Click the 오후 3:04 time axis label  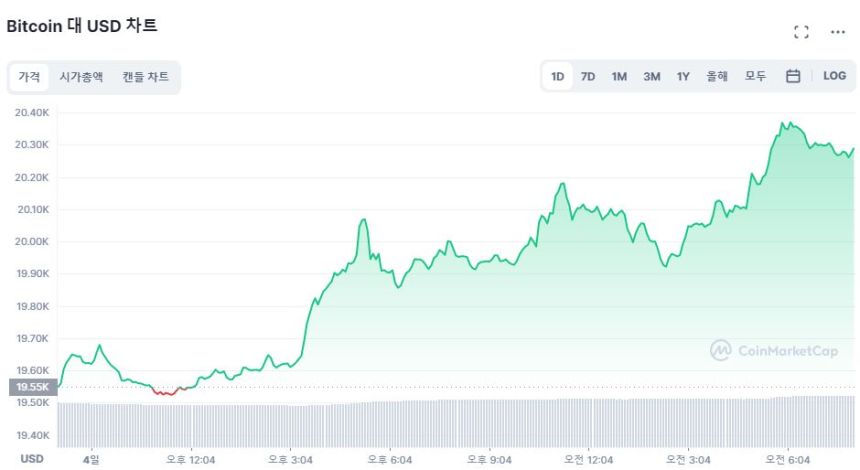click(290, 459)
